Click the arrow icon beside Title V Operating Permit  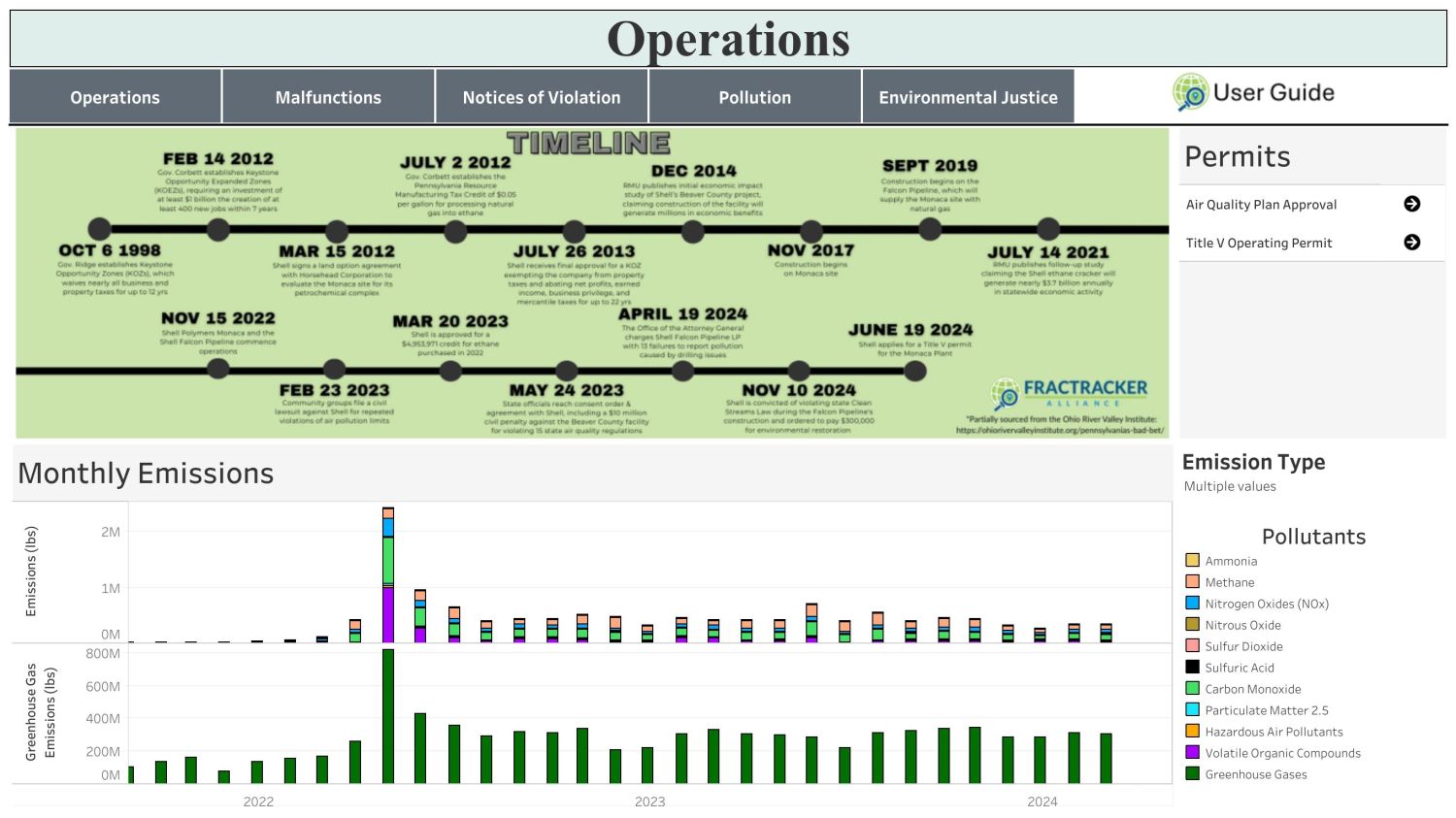tap(1411, 243)
